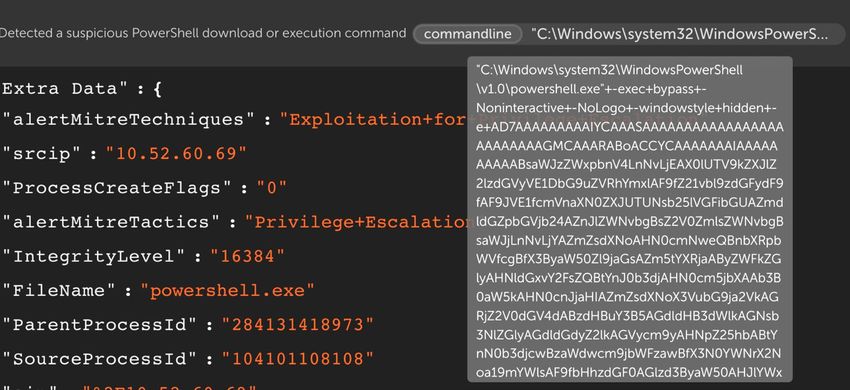
Task: Click the Exploitation+for technique value
Action: pyautogui.click(x=373, y=119)
